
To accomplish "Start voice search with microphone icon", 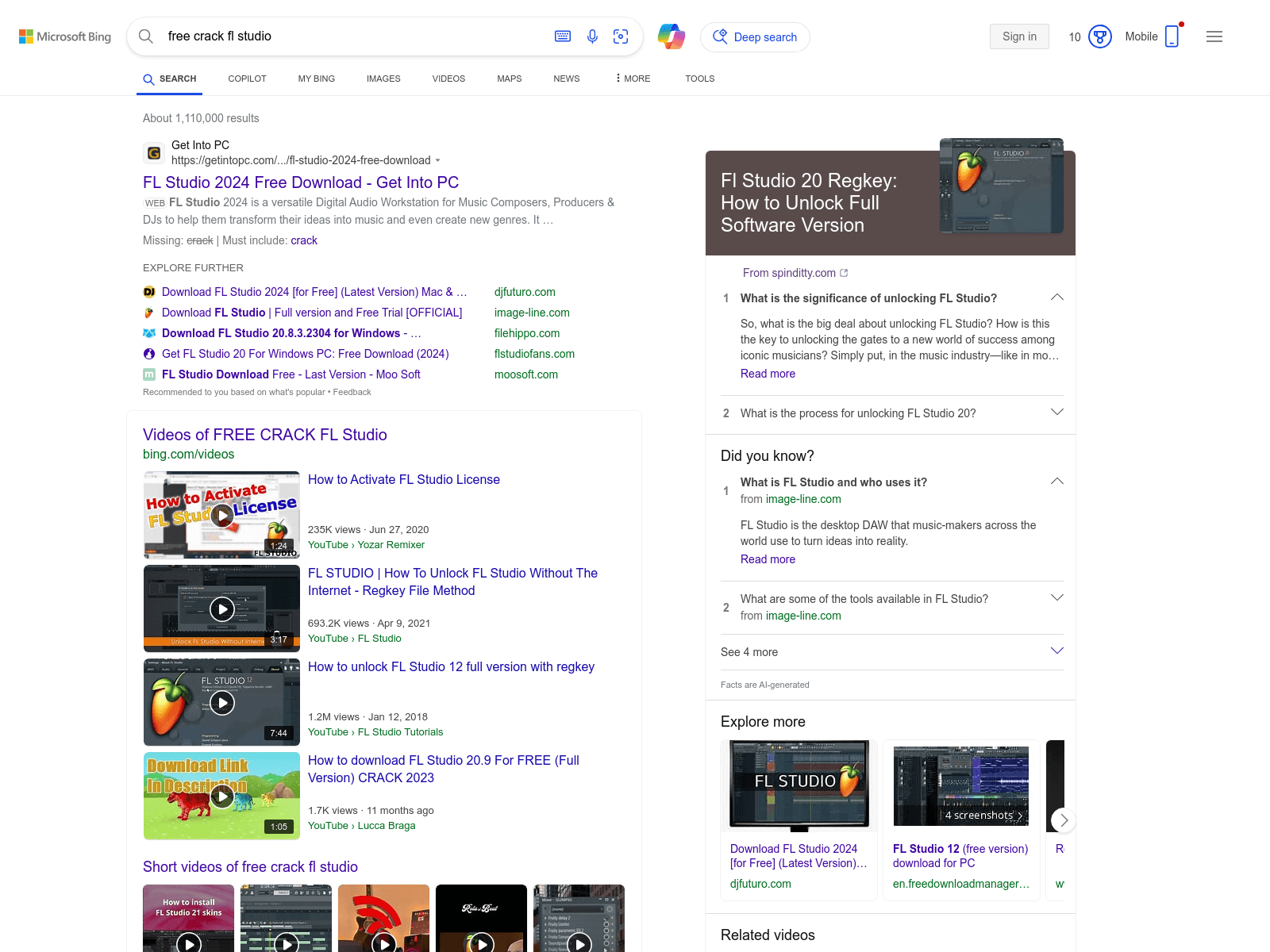I will [x=592, y=36].
